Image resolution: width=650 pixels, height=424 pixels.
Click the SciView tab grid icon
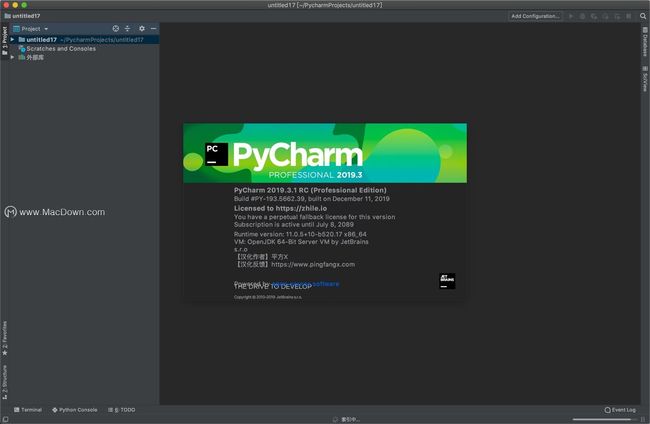pyautogui.click(x=645, y=68)
